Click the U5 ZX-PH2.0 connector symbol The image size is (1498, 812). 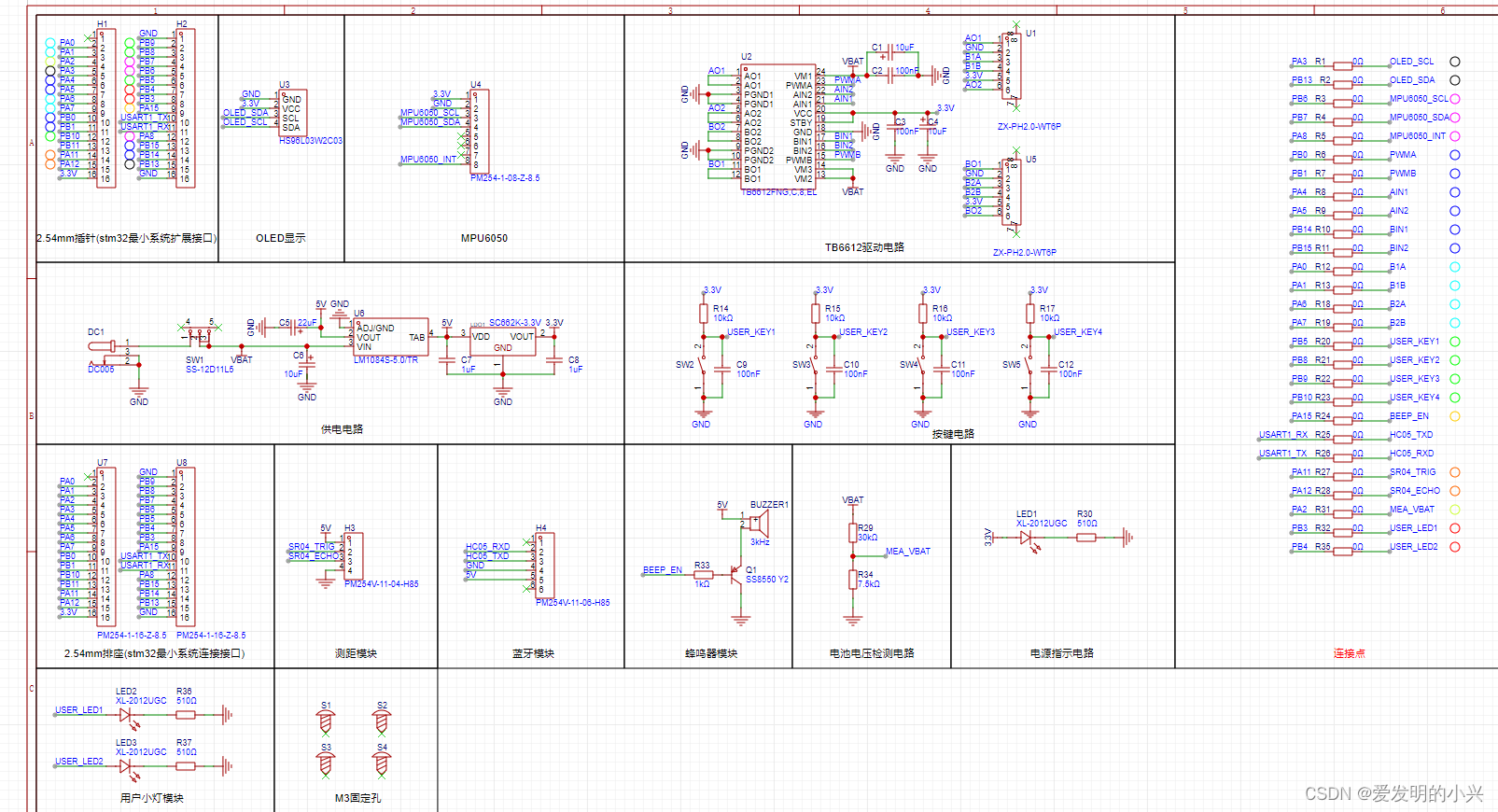point(1011,191)
